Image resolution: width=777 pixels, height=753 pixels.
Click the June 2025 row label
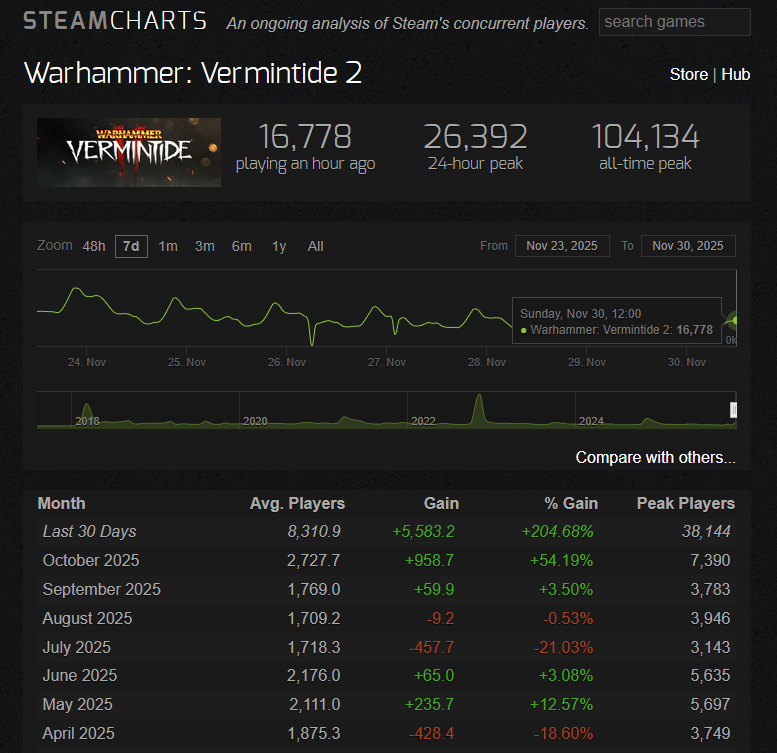80,675
